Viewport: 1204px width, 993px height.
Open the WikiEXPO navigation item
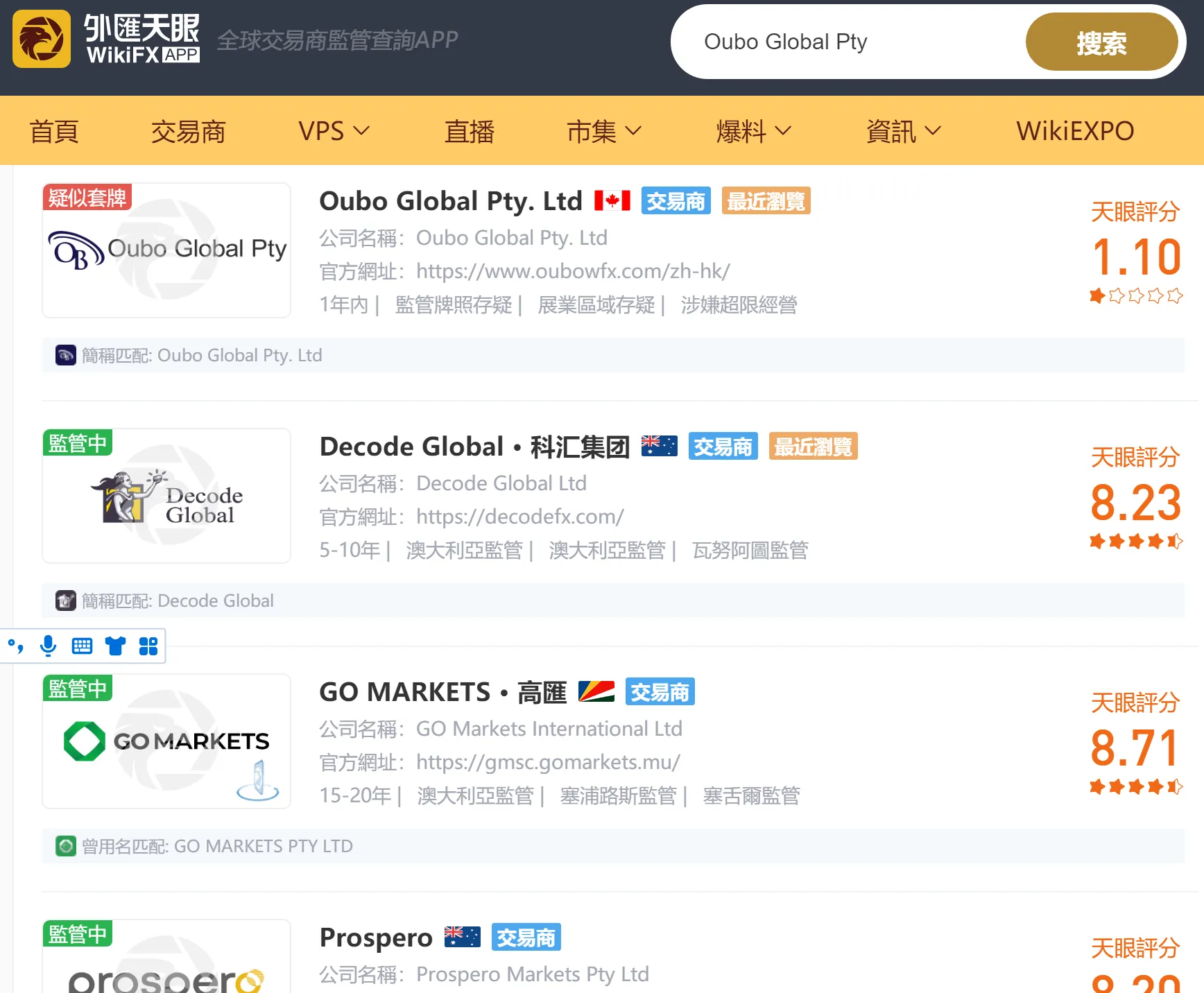pyautogui.click(x=1075, y=131)
